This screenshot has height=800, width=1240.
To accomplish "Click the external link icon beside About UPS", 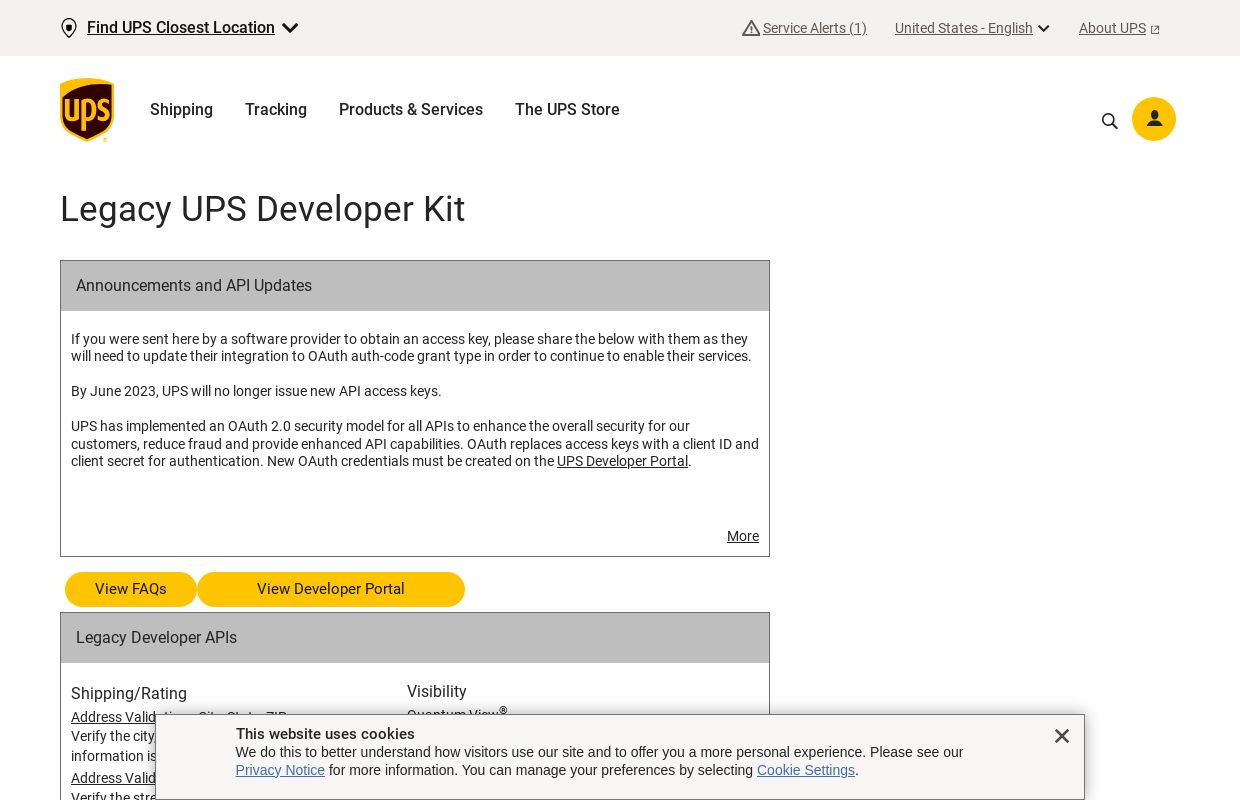I will point(1155,30).
